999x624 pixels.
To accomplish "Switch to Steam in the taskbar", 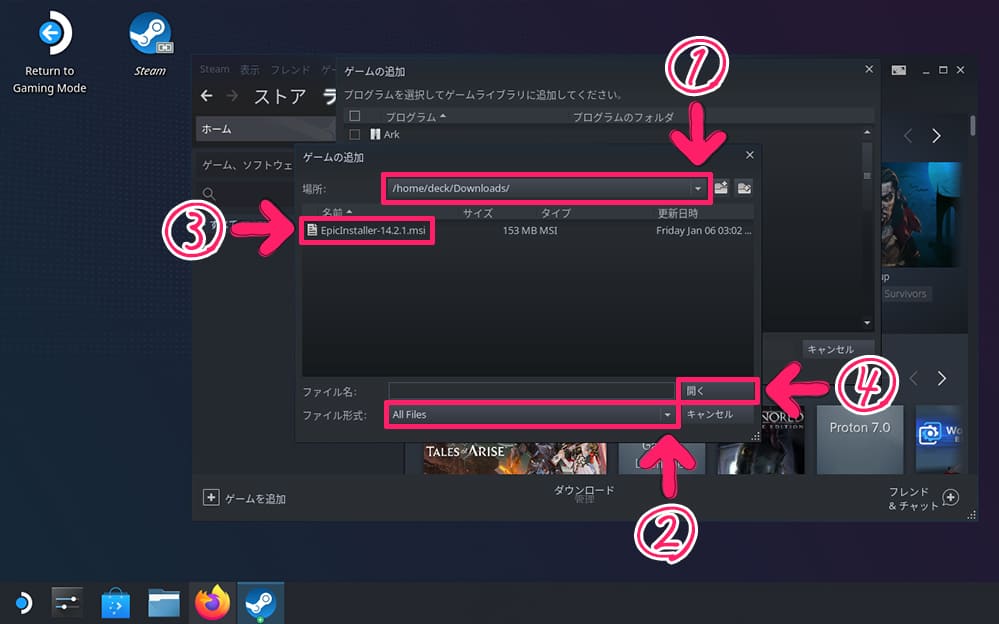I will point(260,603).
